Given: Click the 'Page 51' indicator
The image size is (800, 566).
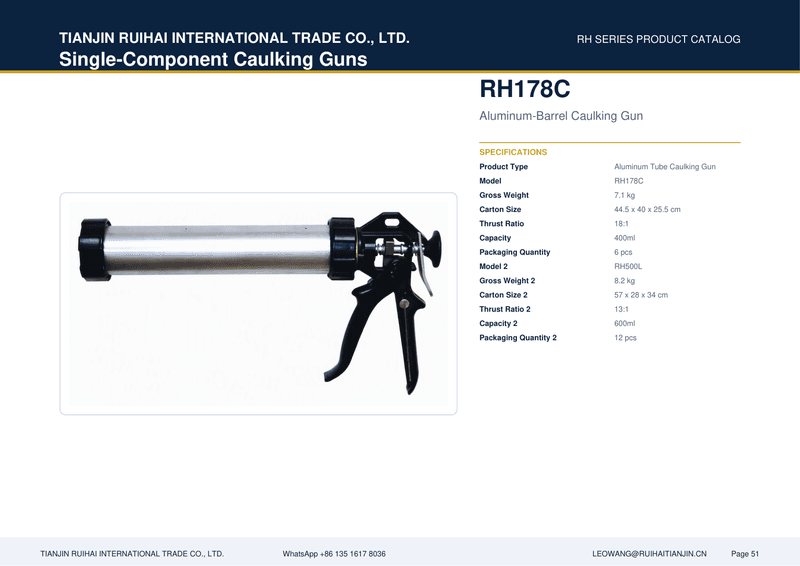Looking at the screenshot, I should point(745,554).
